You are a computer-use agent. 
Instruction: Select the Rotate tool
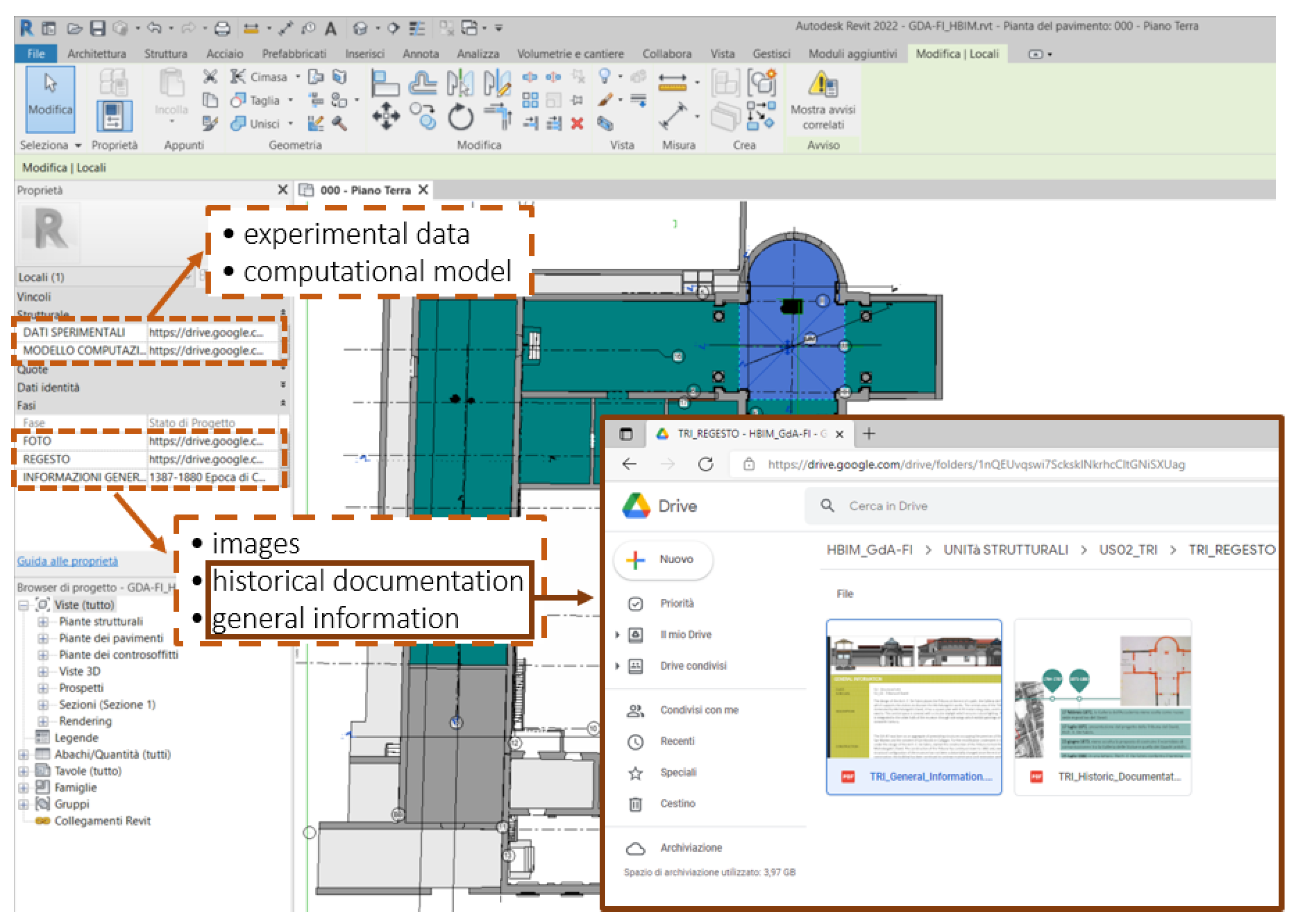(x=460, y=117)
